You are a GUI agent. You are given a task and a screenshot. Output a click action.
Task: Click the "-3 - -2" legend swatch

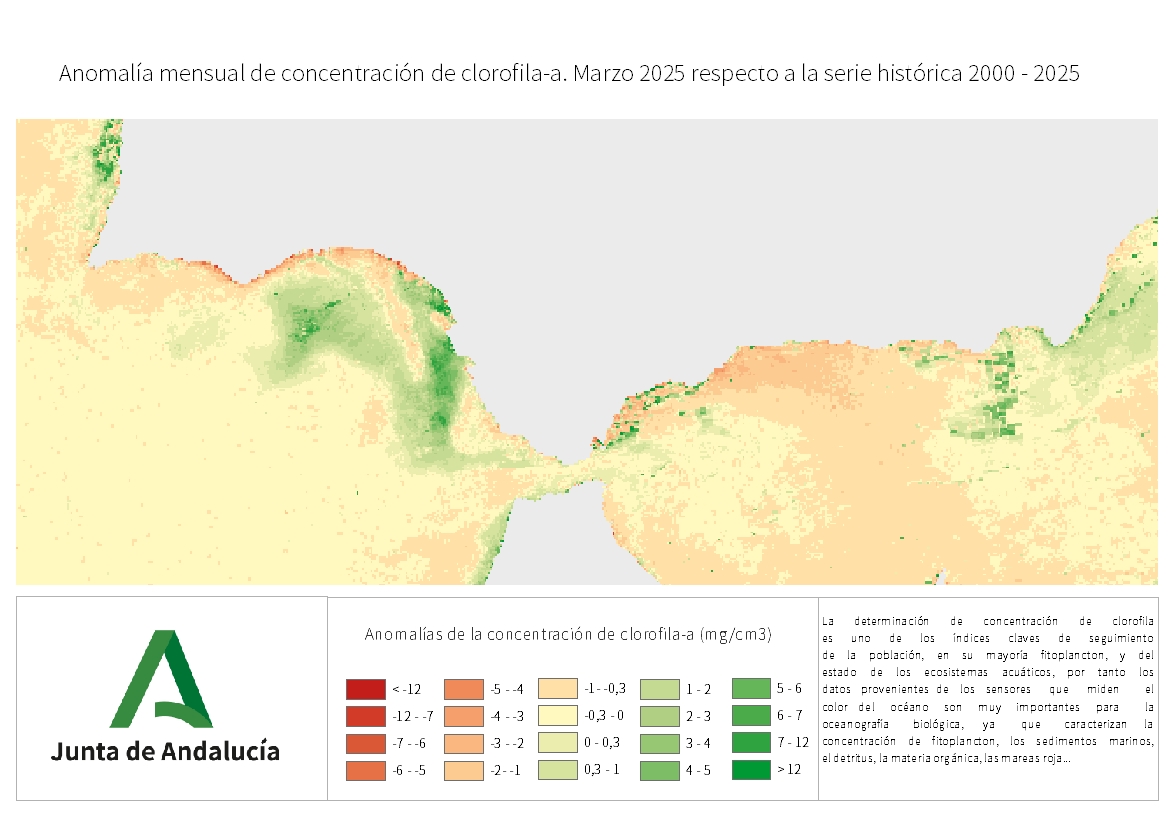[462, 743]
